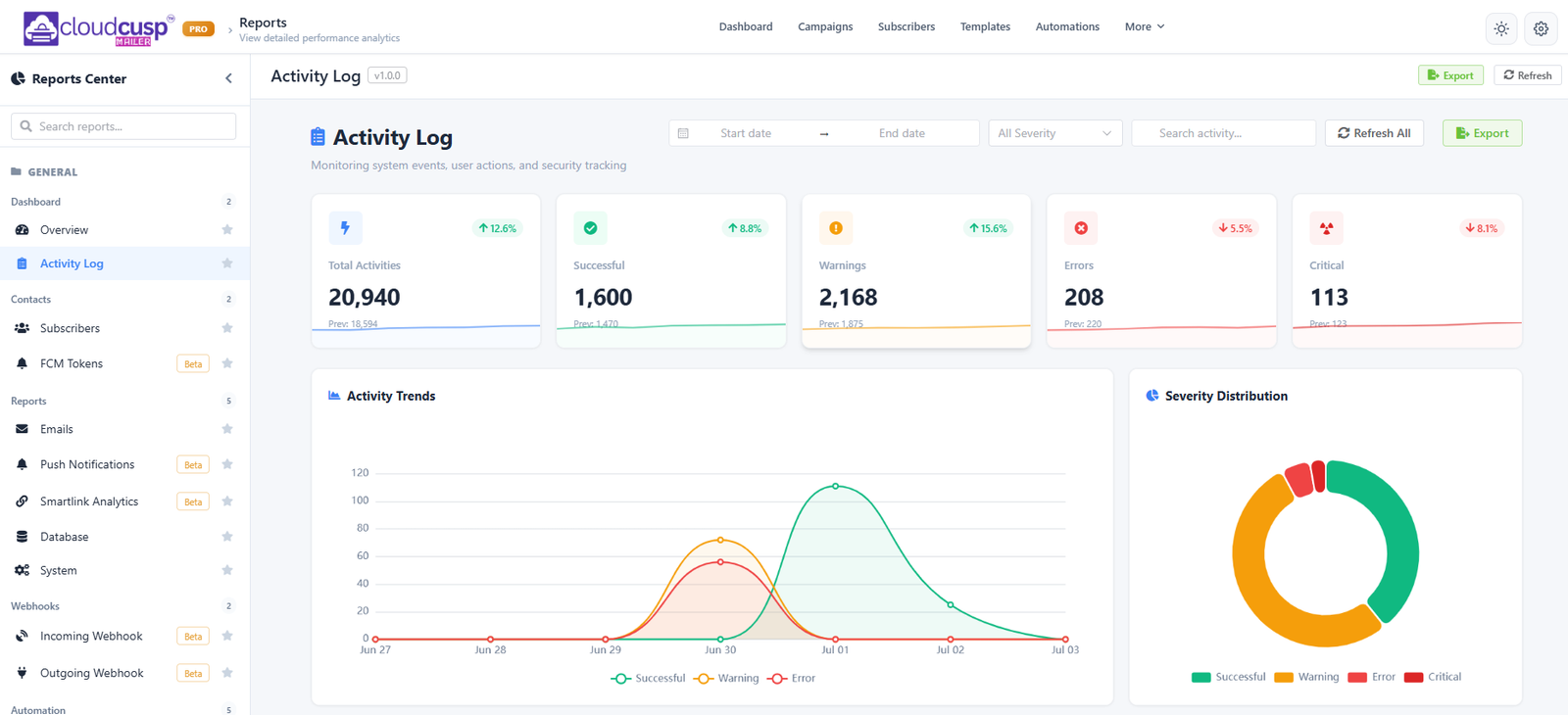This screenshot has width=1568, height=715.
Task: Toggle favorite star for System
Action: (227, 570)
